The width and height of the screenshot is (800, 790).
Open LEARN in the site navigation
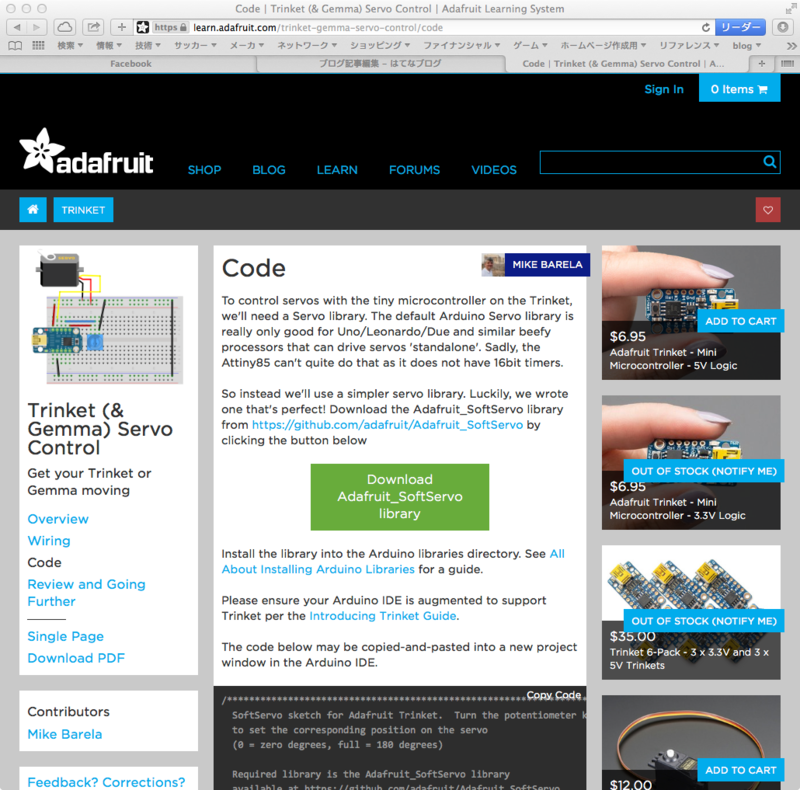[337, 170]
